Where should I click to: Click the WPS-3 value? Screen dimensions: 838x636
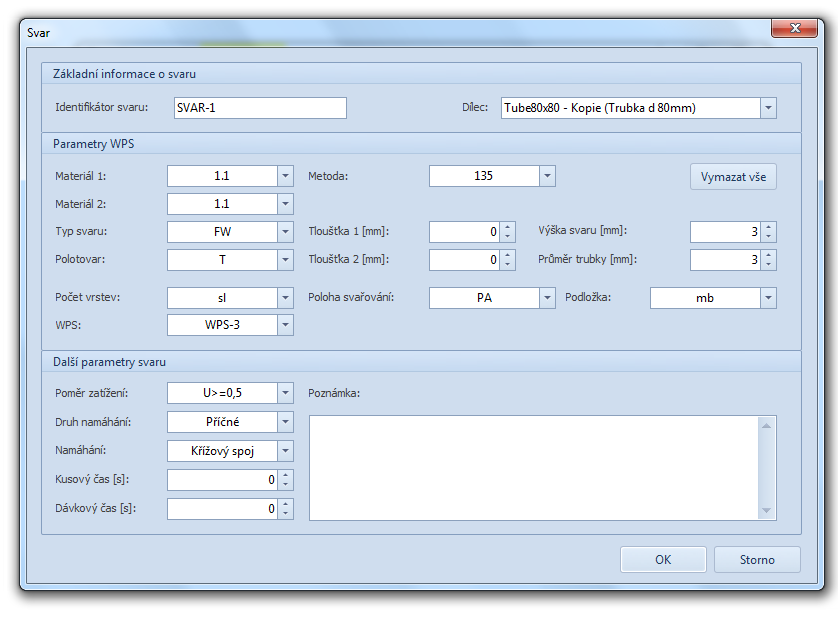tap(222, 325)
